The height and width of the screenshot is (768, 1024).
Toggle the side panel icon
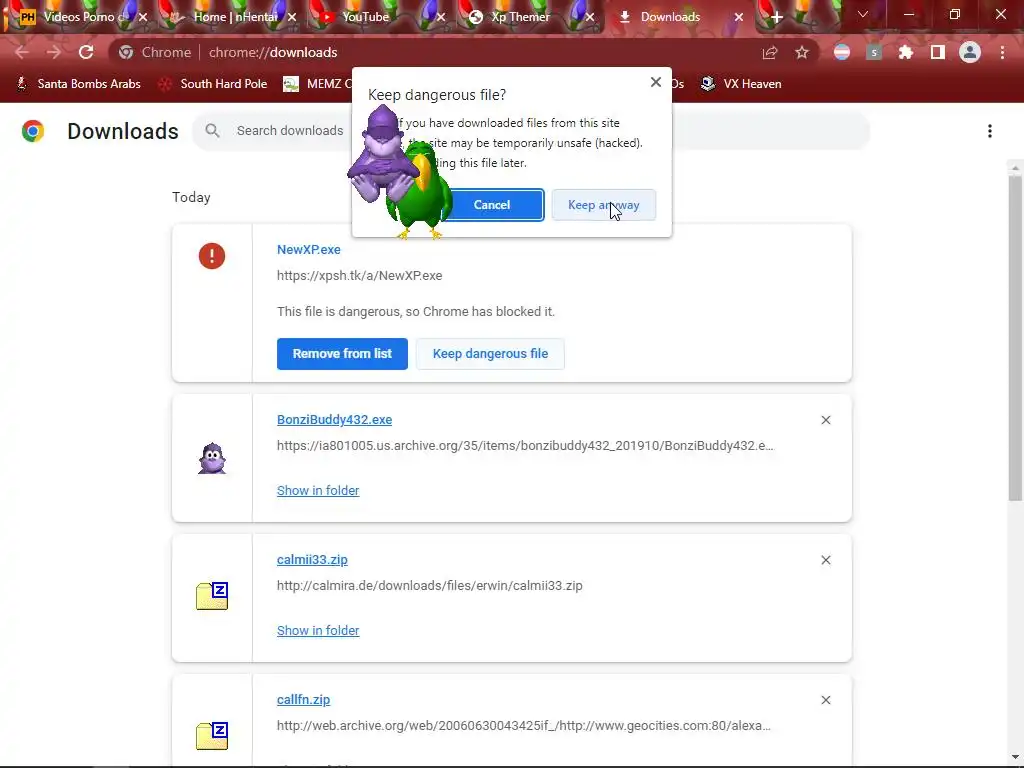[938, 52]
